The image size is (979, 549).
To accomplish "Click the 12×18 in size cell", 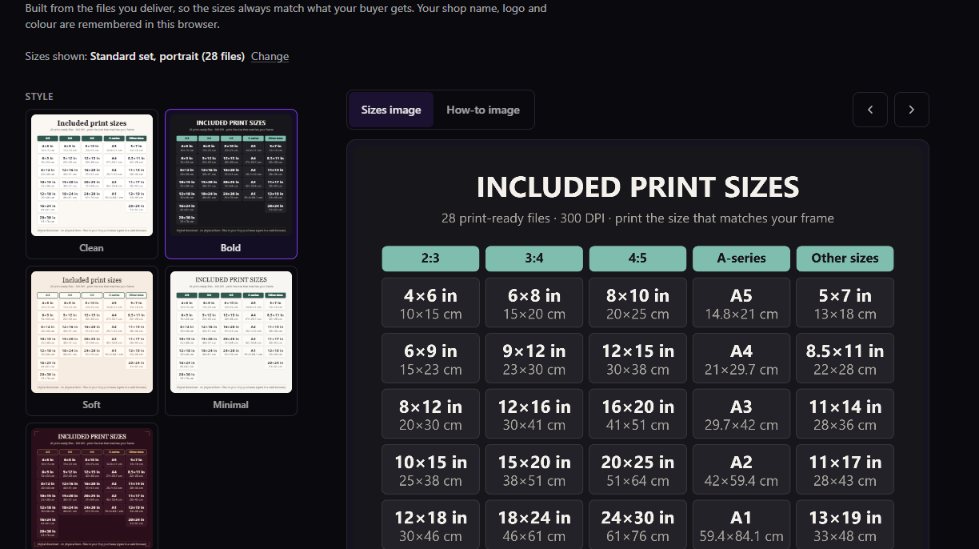I will (x=430, y=525).
